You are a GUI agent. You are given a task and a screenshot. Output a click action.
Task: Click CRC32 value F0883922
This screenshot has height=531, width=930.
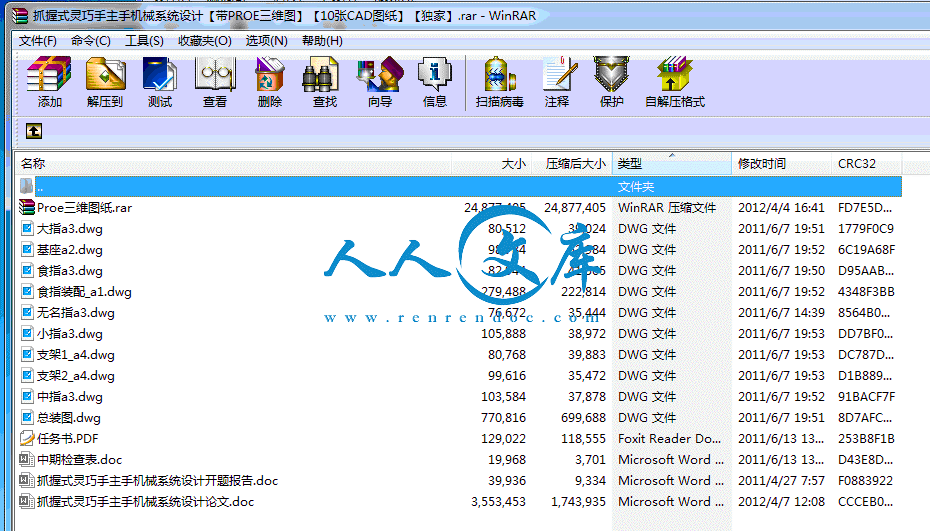[865, 481]
